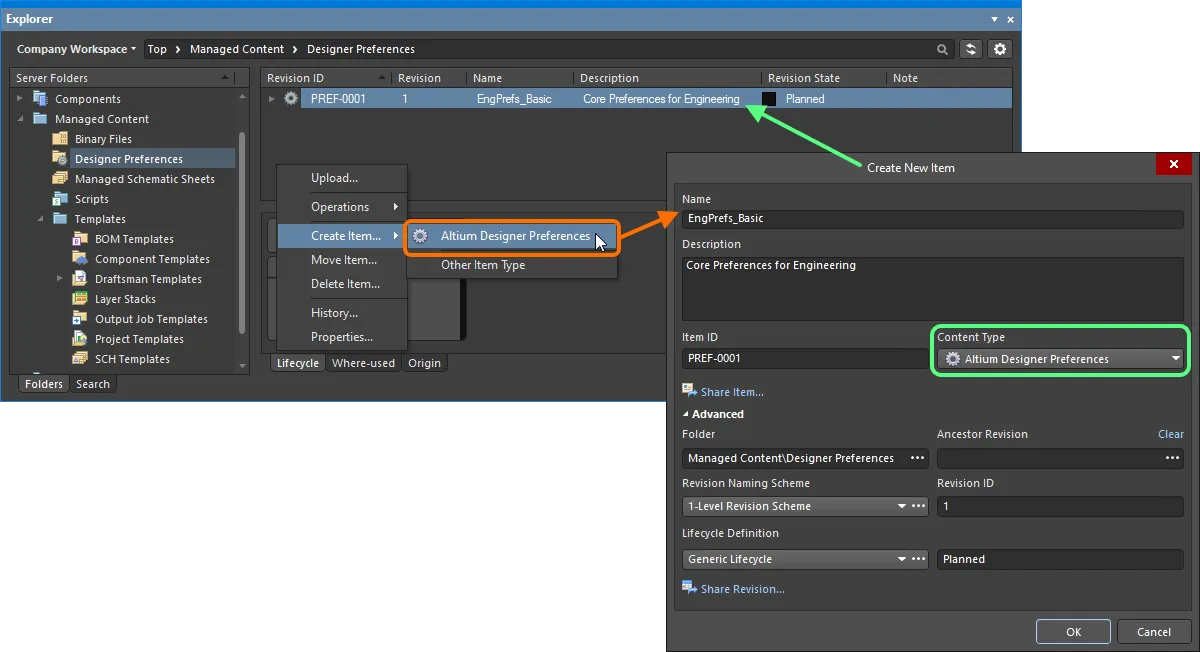Click the Managed Content folder icon
The width and height of the screenshot is (1200, 652).
click(40, 119)
